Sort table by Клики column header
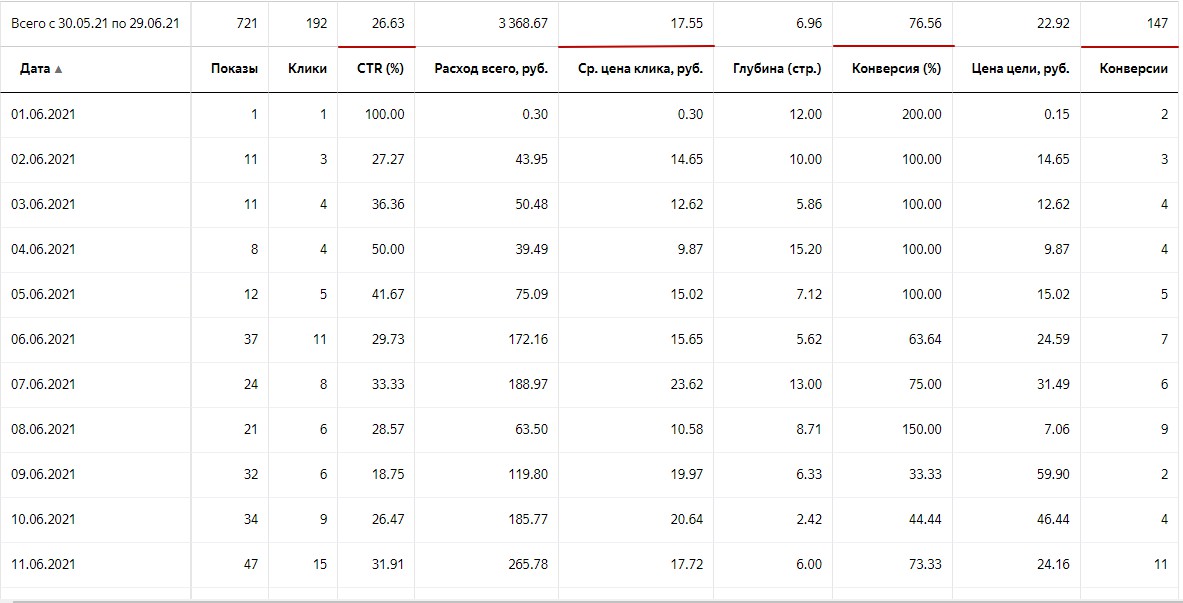 pos(307,69)
